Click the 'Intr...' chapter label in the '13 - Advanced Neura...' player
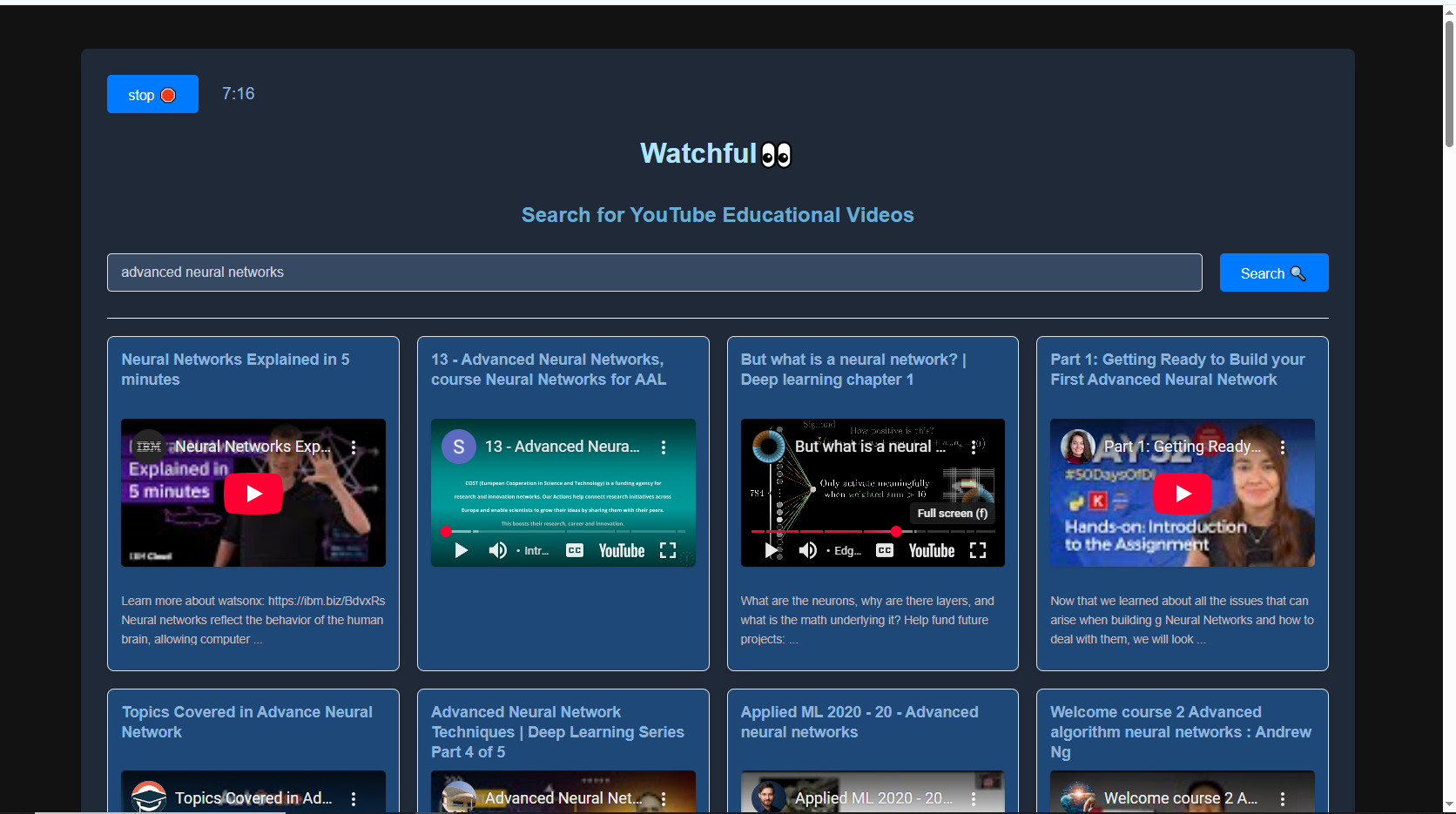 pyautogui.click(x=536, y=551)
